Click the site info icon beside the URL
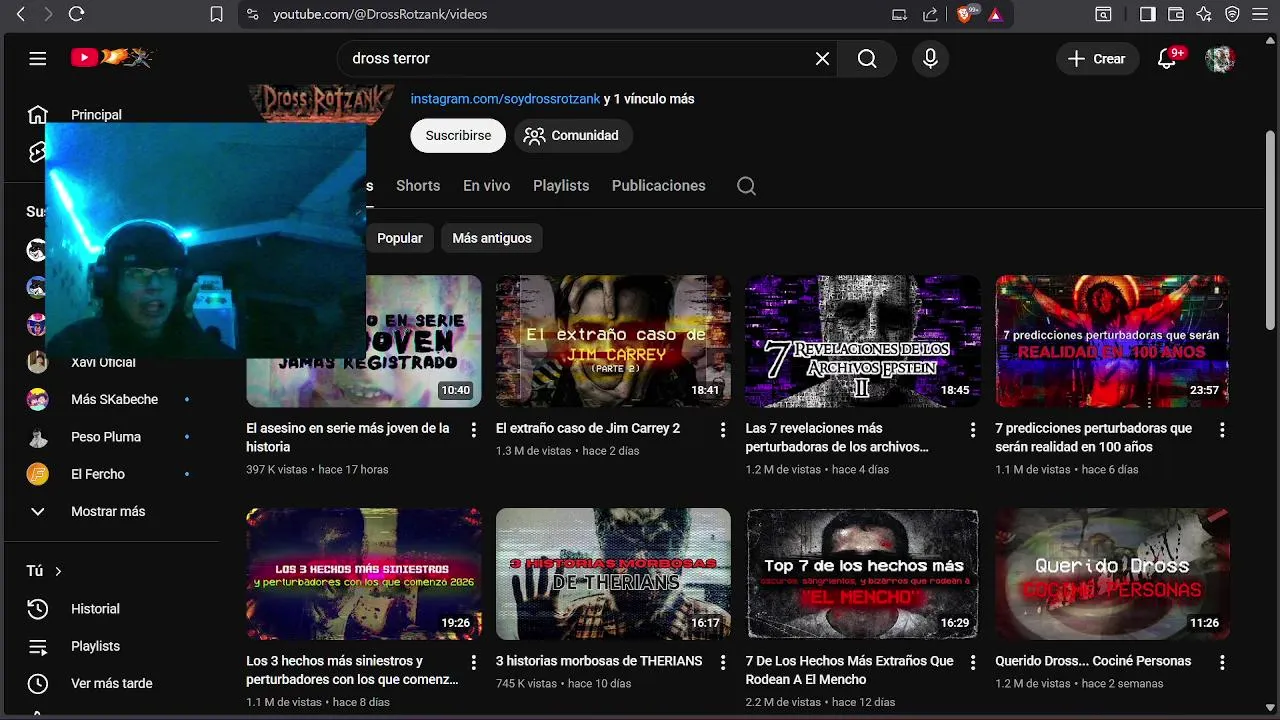This screenshot has width=1280, height=720. [x=252, y=14]
